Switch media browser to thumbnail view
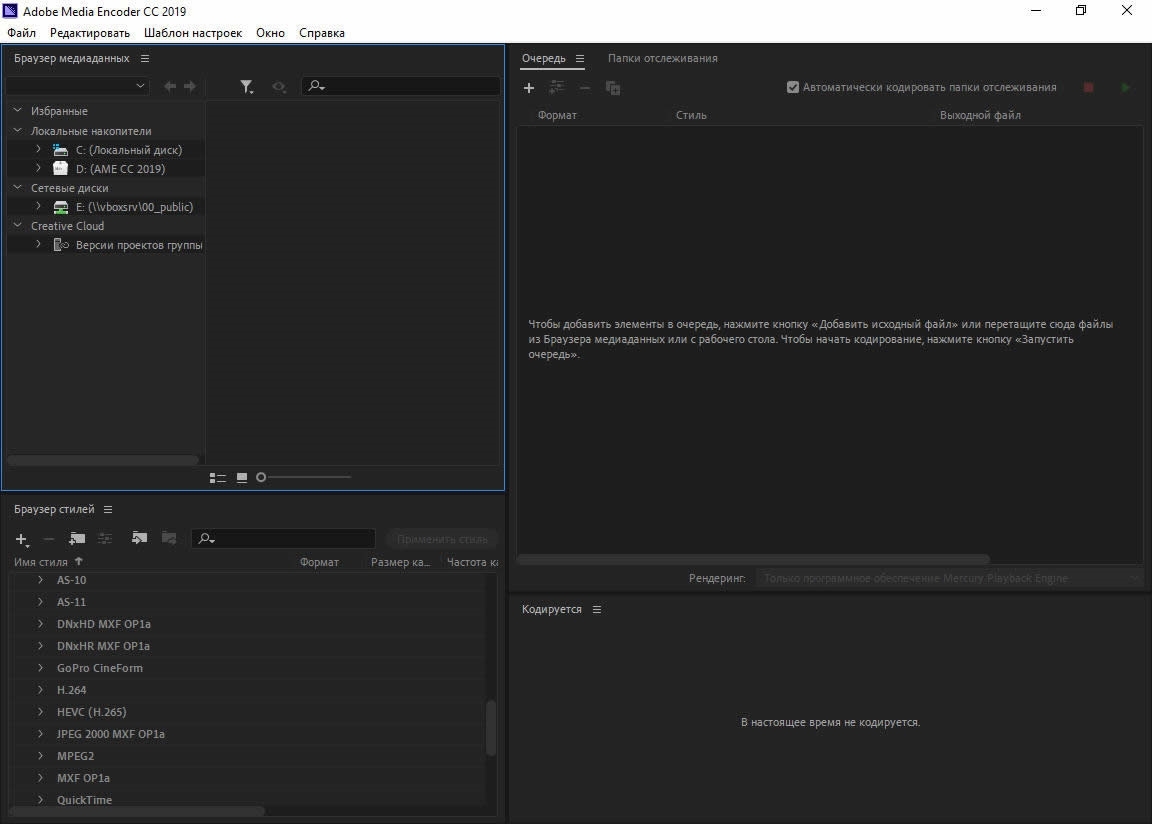 click(241, 478)
